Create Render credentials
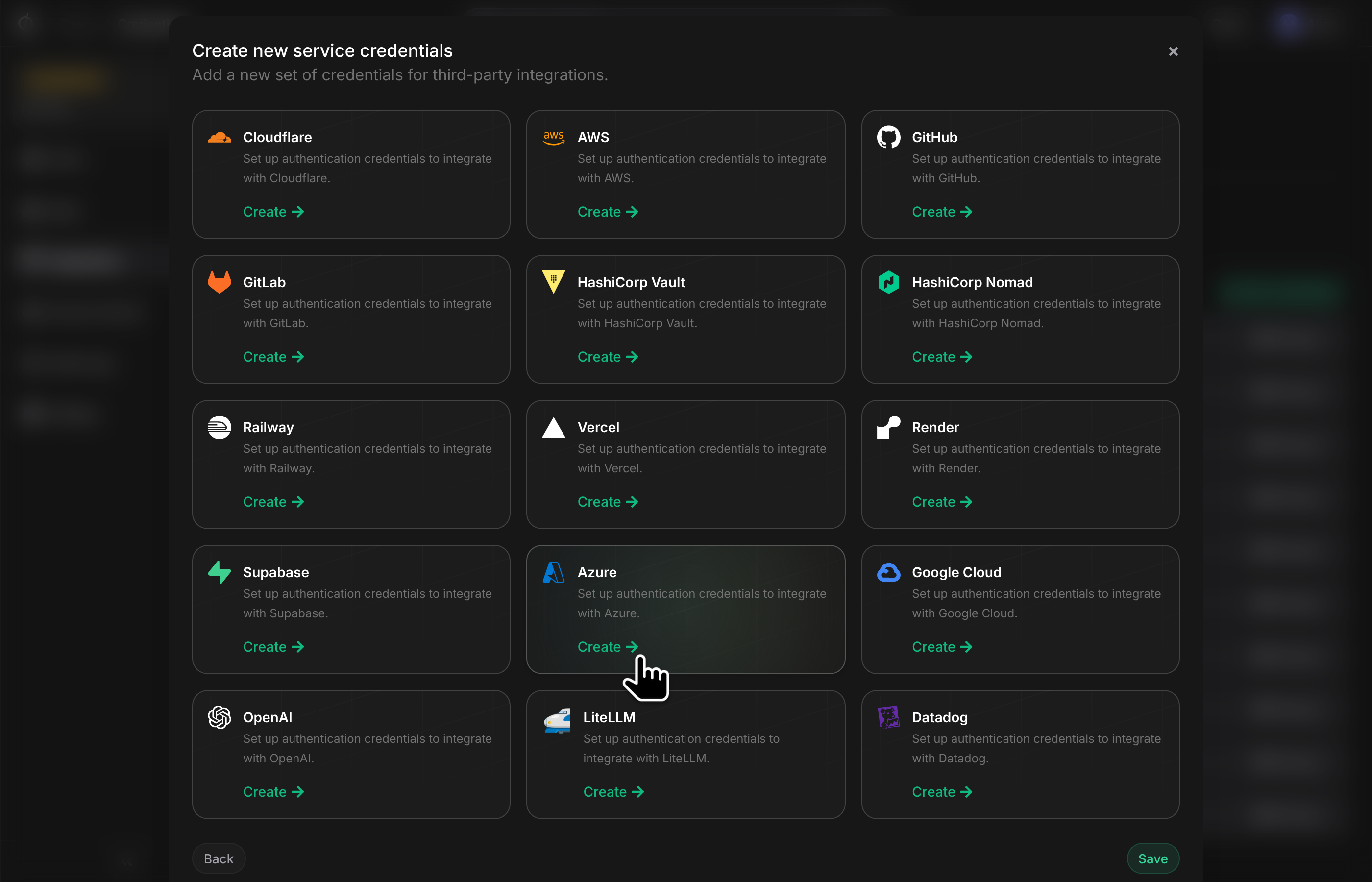1372x882 pixels. [x=942, y=502]
